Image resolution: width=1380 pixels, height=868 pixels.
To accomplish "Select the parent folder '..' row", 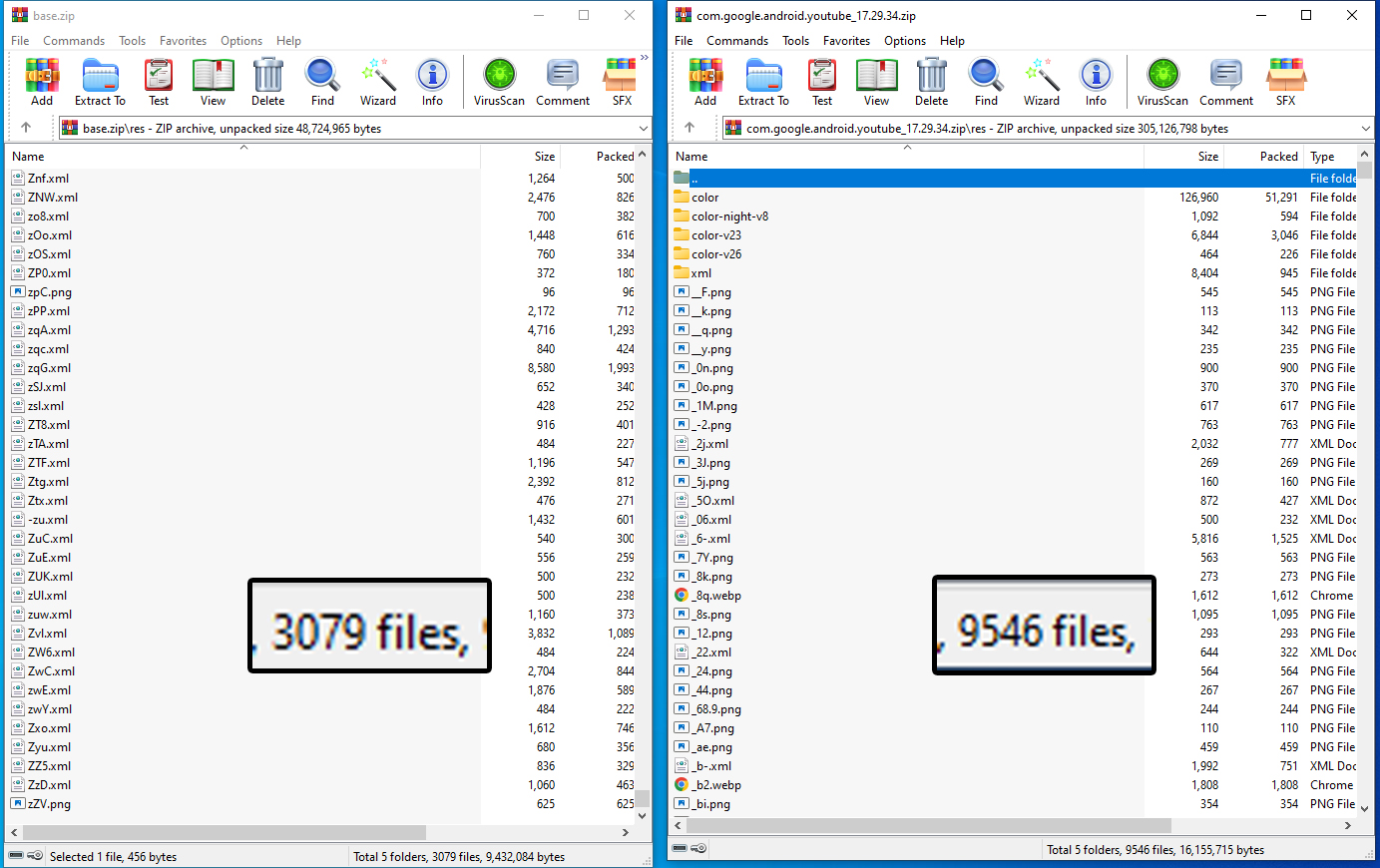I will 1014,179.
